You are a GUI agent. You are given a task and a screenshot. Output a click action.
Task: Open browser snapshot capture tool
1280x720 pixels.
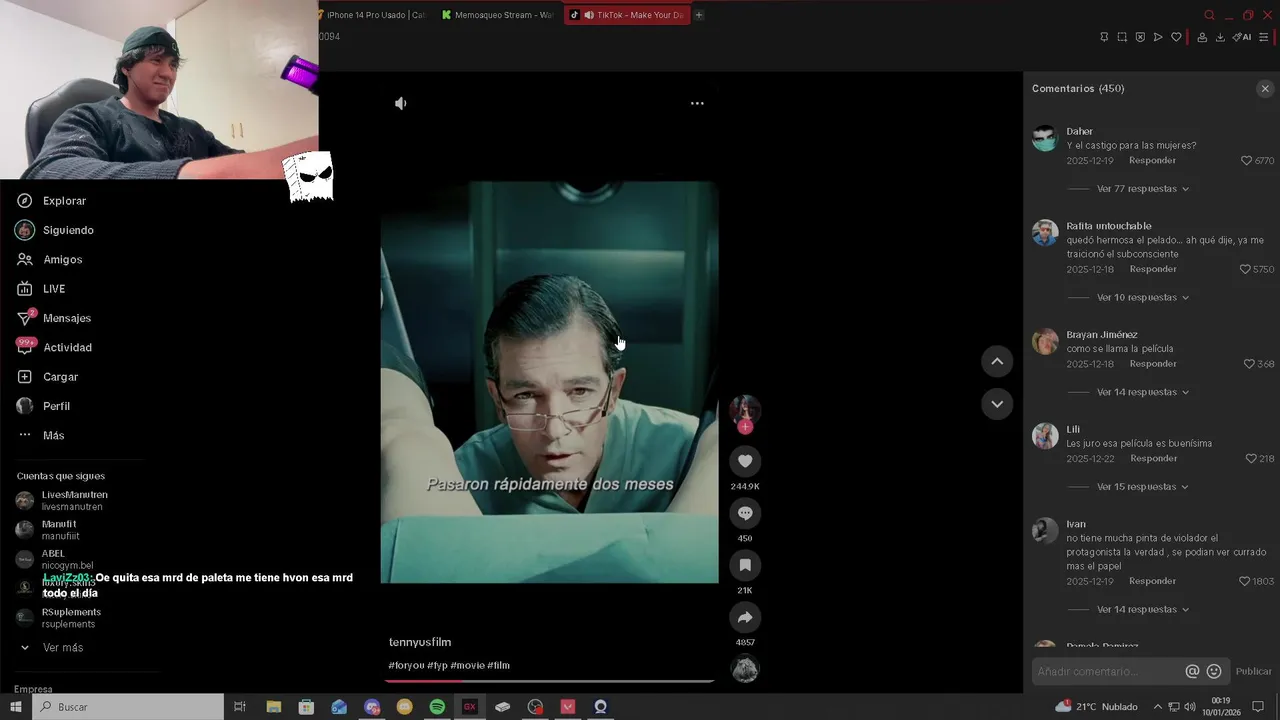click(x=1122, y=37)
